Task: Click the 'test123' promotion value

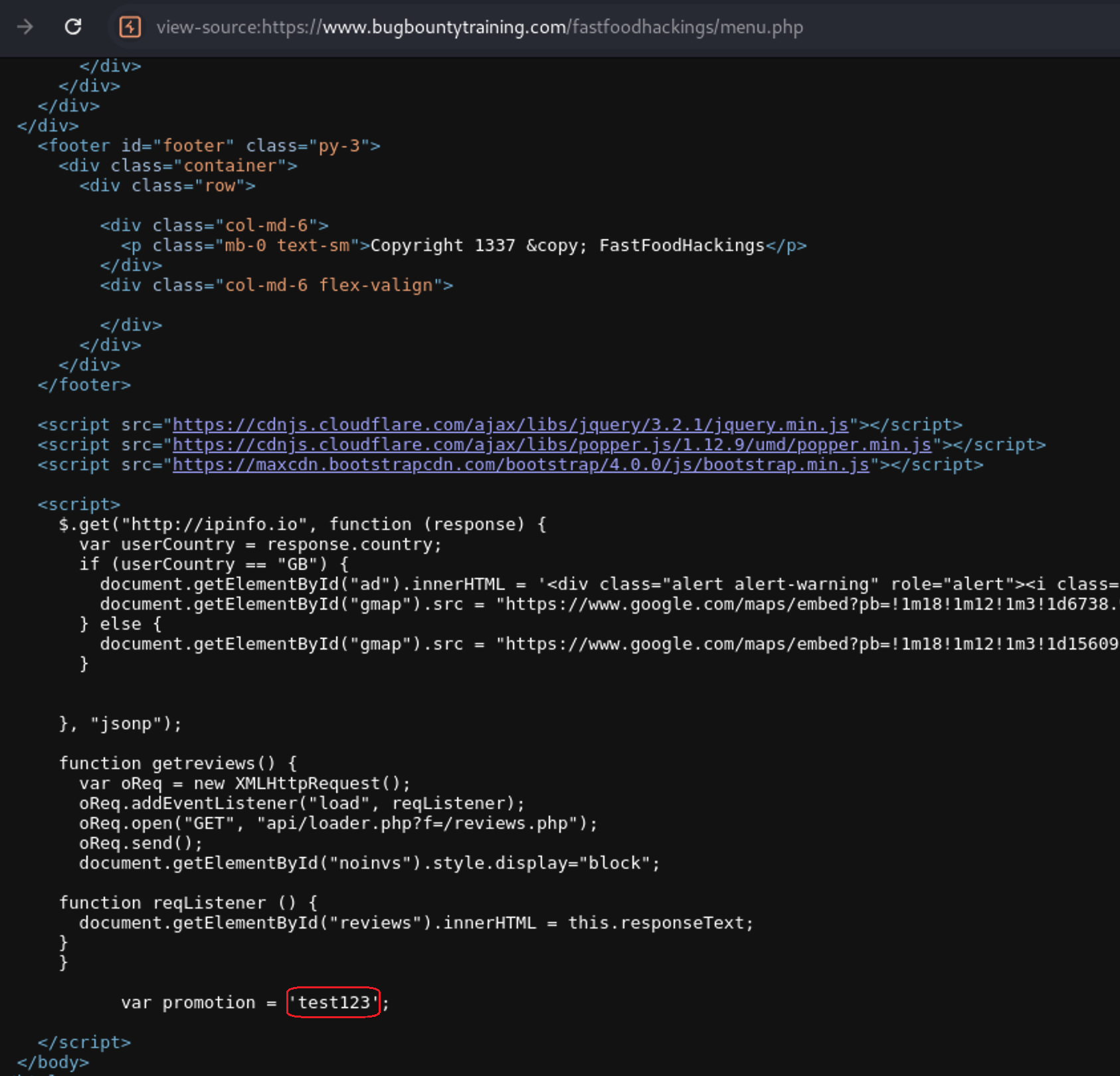Action: click(x=333, y=1002)
